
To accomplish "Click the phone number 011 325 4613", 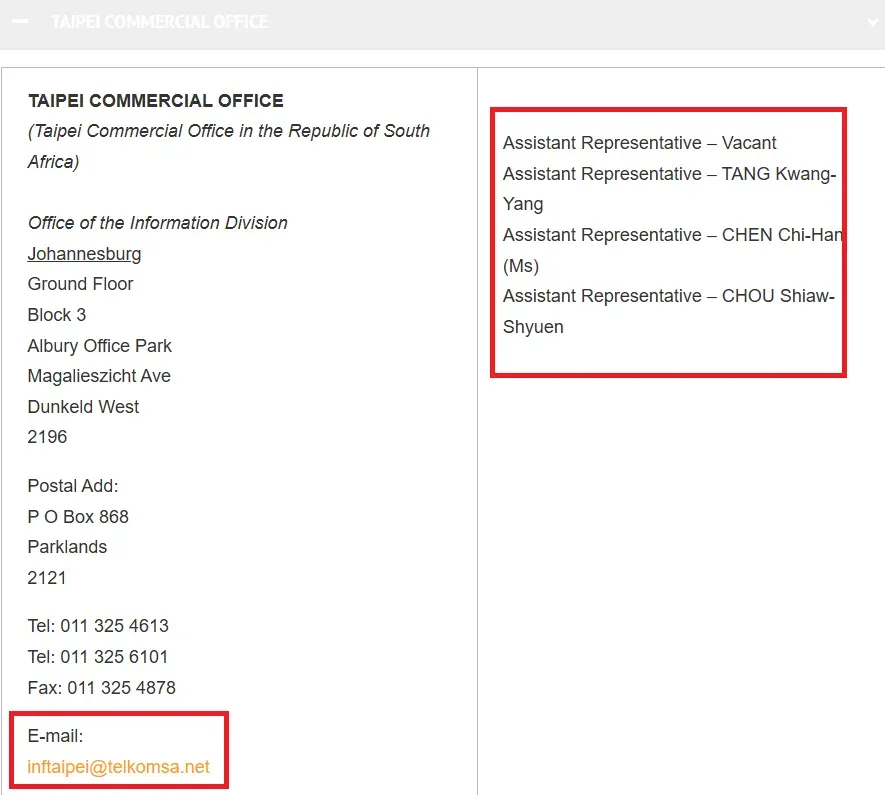I will click(x=115, y=626).
